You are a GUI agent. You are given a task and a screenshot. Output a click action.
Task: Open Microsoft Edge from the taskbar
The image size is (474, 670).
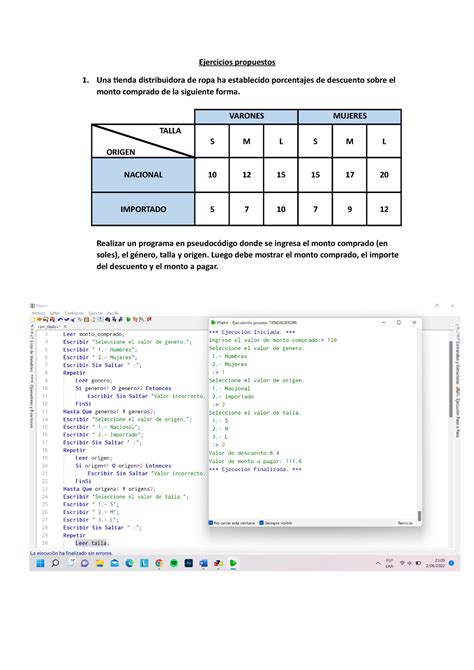point(129,563)
